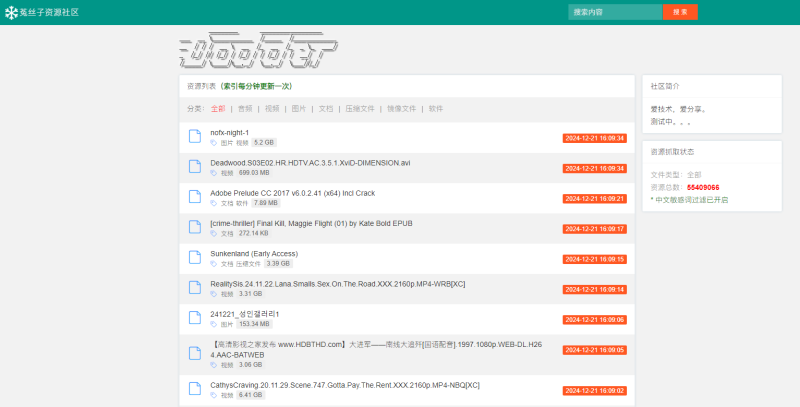Click the tag icon under nofx-night-1
The image size is (800, 407).
tap(214, 143)
